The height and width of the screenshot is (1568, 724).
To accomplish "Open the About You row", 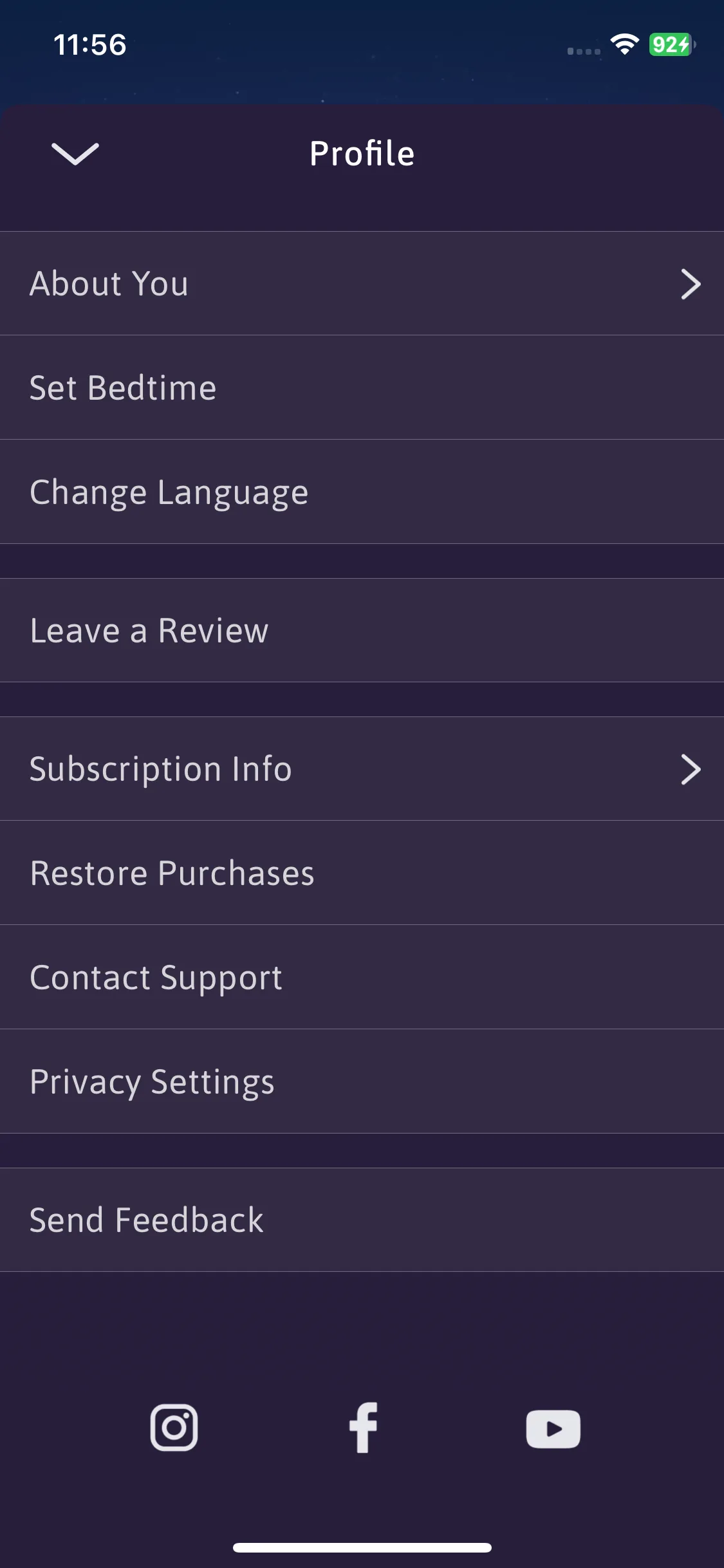I will click(362, 283).
